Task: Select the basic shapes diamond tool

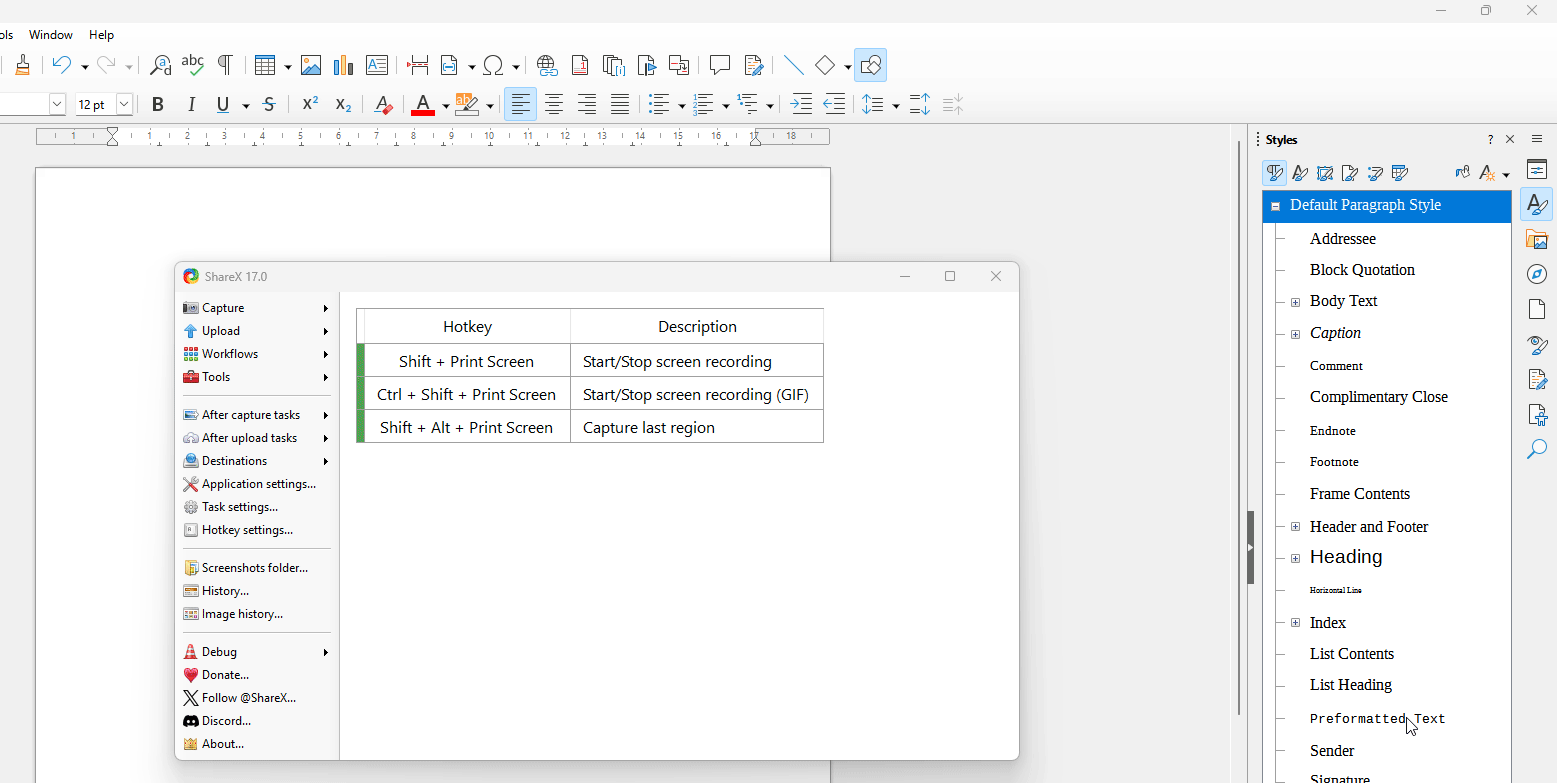Action: point(825,66)
